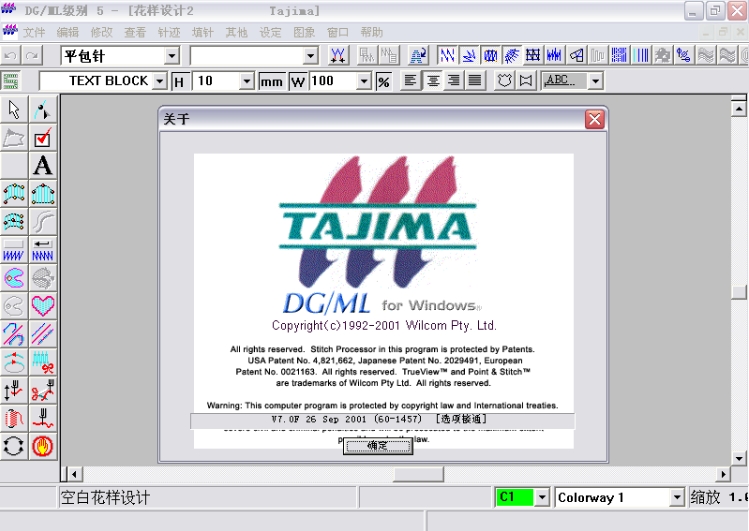Open the TEXT BLOCK dropdown
The image size is (749, 531).
160,81
